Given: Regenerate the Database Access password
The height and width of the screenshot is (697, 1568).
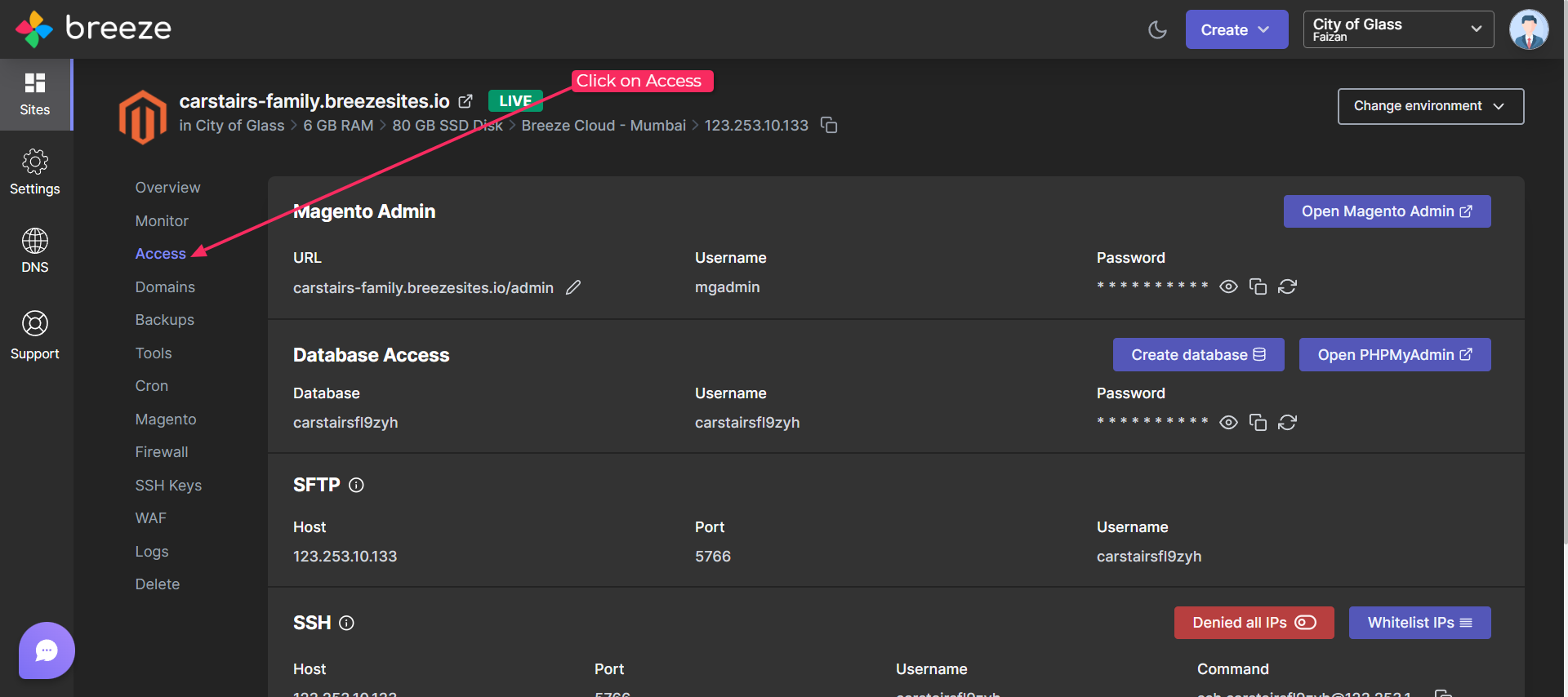Looking at the screenshot, I should [x=1287, y=422].
